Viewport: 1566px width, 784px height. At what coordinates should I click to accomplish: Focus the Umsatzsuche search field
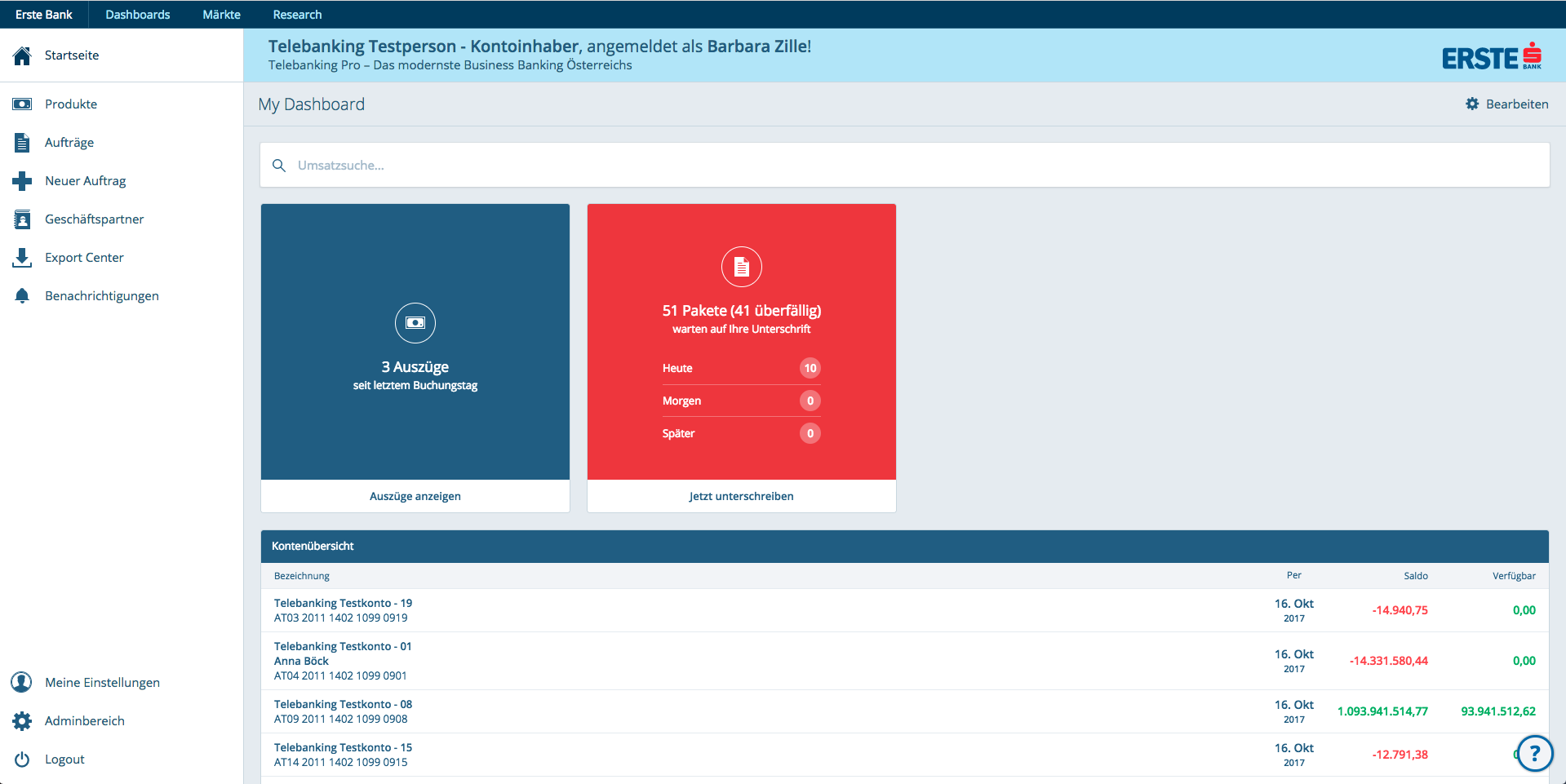[x=905, y=166]
